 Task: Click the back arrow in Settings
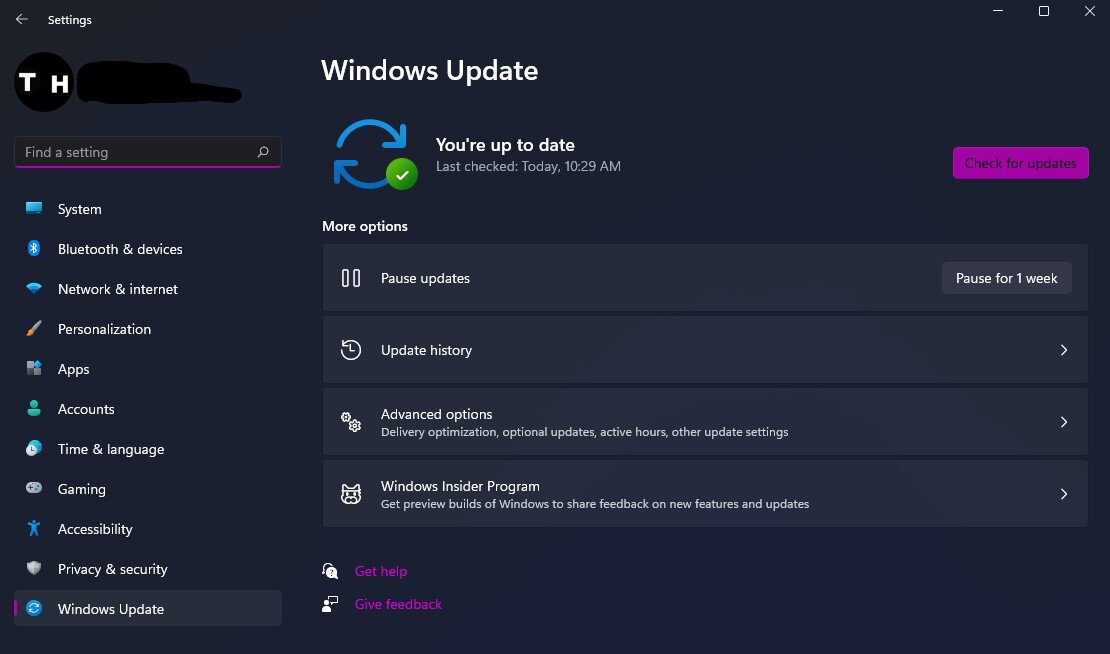pos(22,19)
